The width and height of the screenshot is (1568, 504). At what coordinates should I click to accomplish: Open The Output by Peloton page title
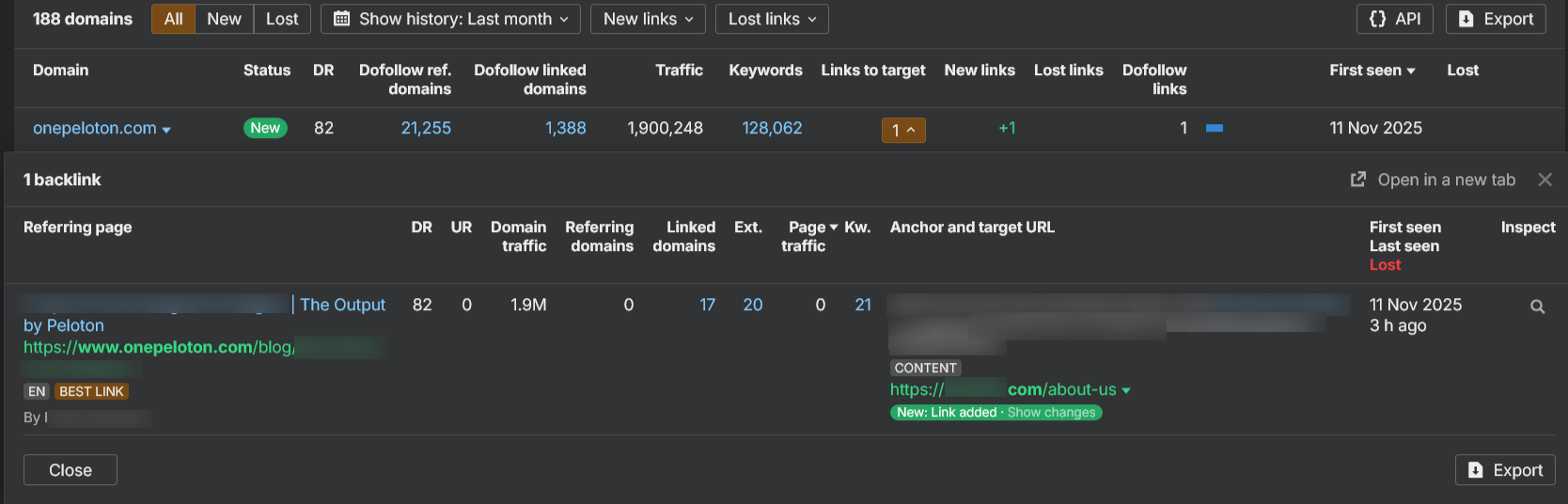pos(342,305)
